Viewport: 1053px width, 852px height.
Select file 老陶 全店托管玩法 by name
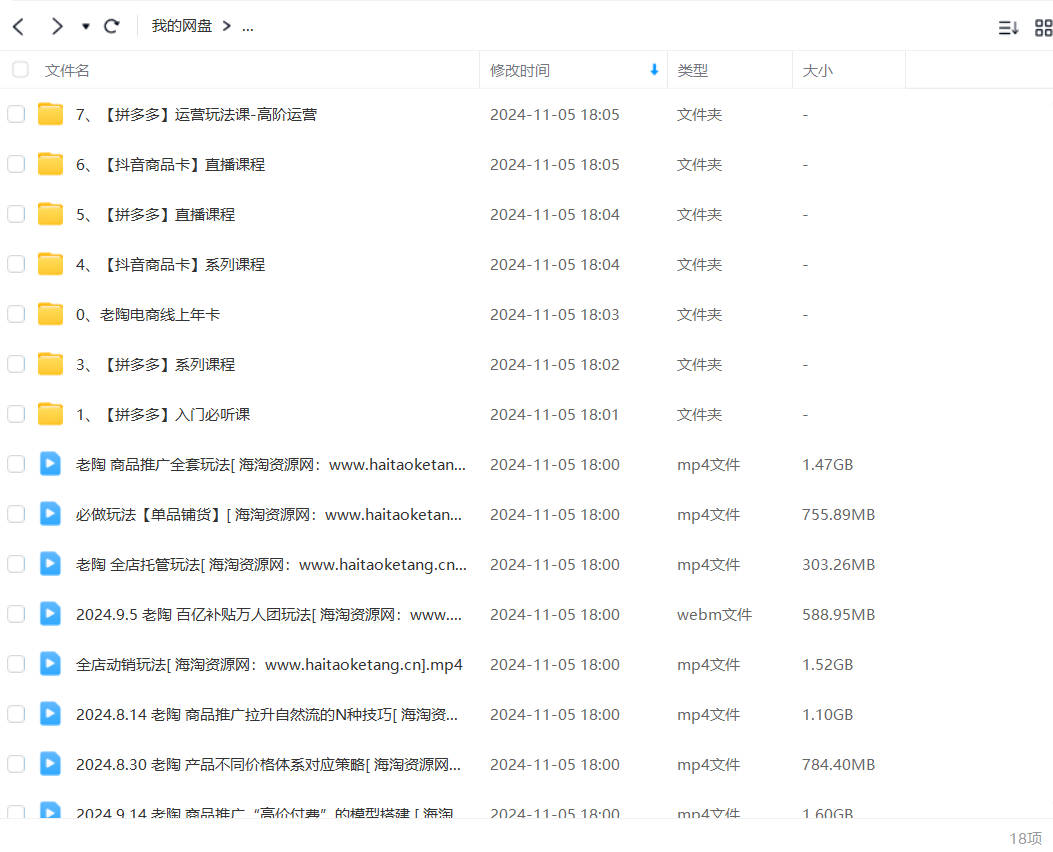[271, 565]
